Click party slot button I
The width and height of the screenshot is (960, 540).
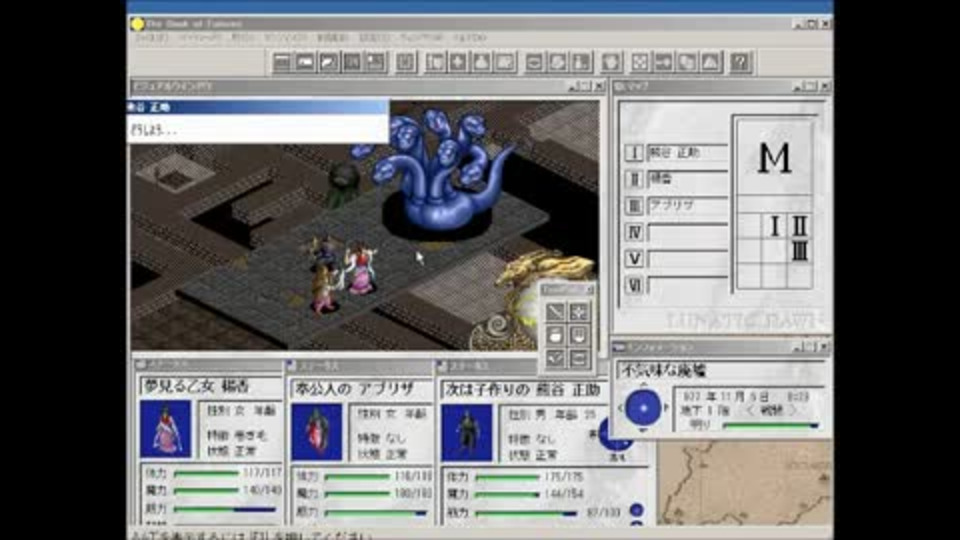point(634,152)
